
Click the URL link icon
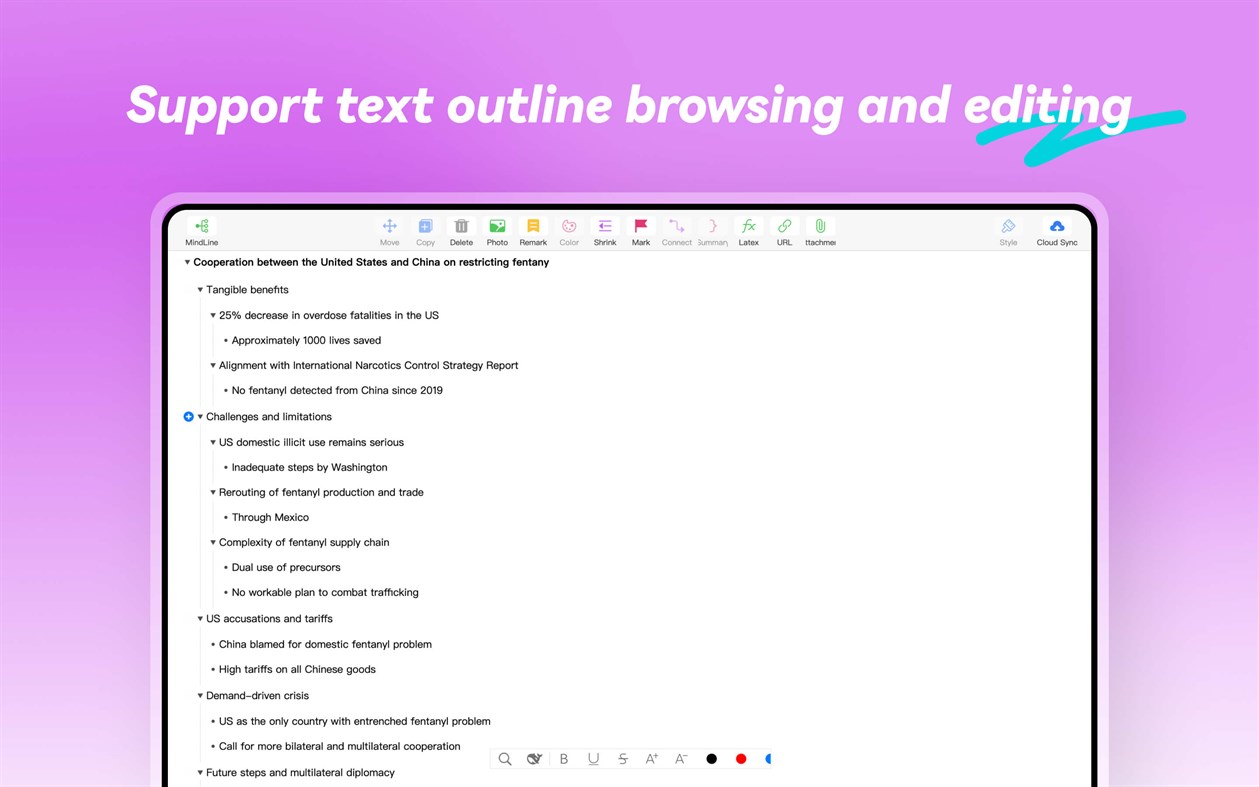pos(784,228)
